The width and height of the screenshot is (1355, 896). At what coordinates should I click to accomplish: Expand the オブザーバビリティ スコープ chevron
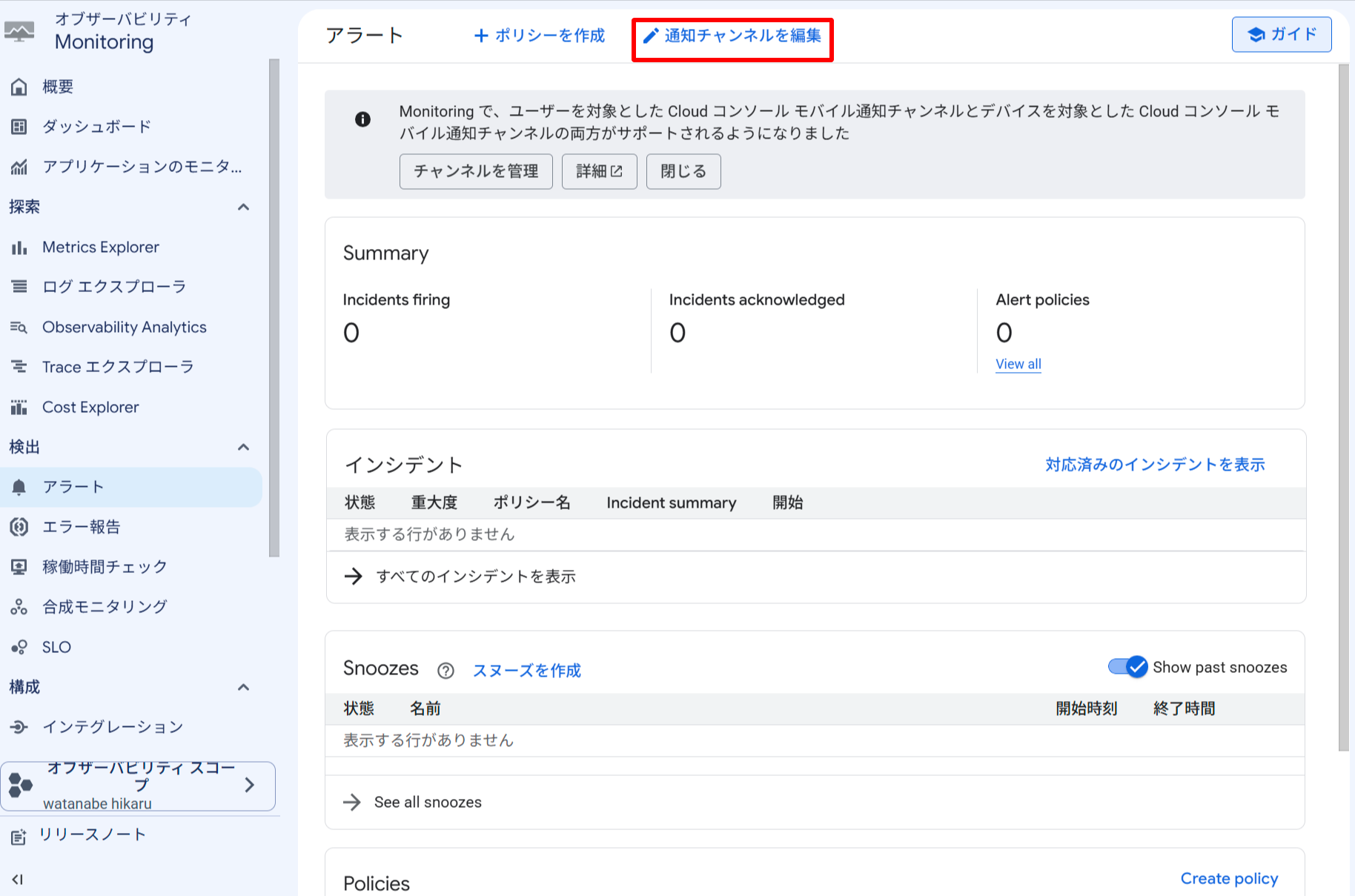tap(250, 785)
